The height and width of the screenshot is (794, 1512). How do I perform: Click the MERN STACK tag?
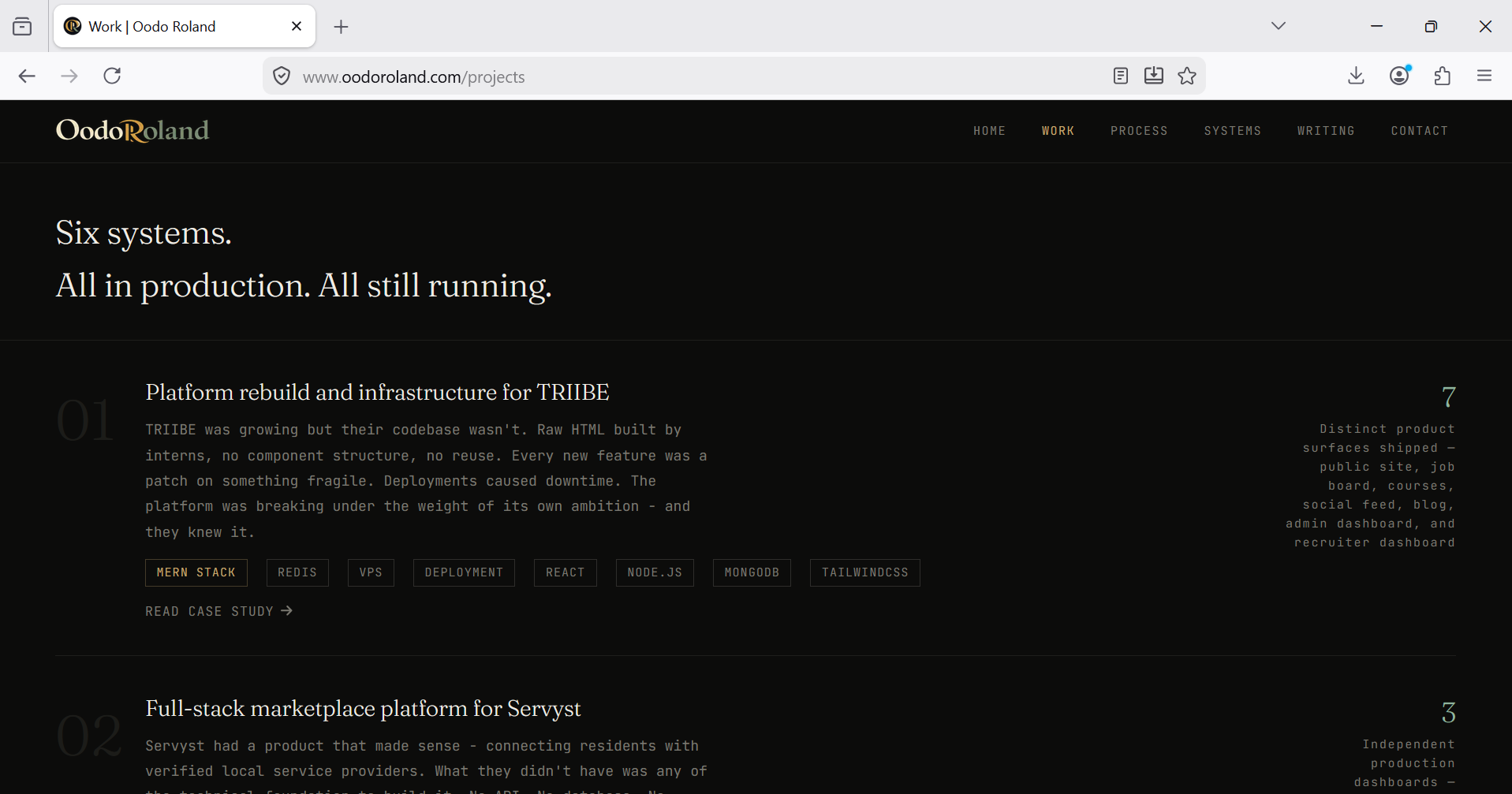tap(196, 572)
